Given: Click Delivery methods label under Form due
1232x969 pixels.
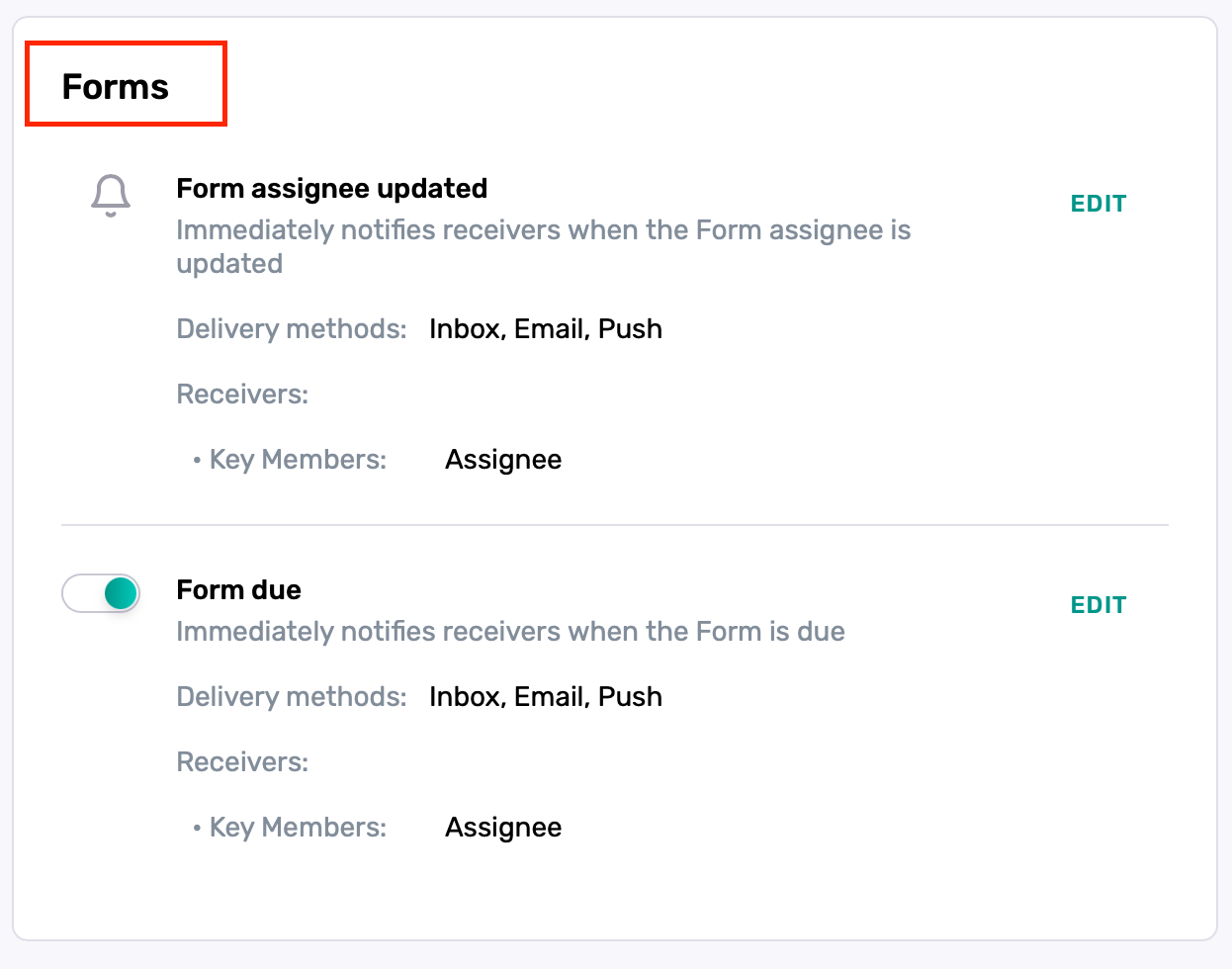Looking at the screenshot, I should point(292,696).
